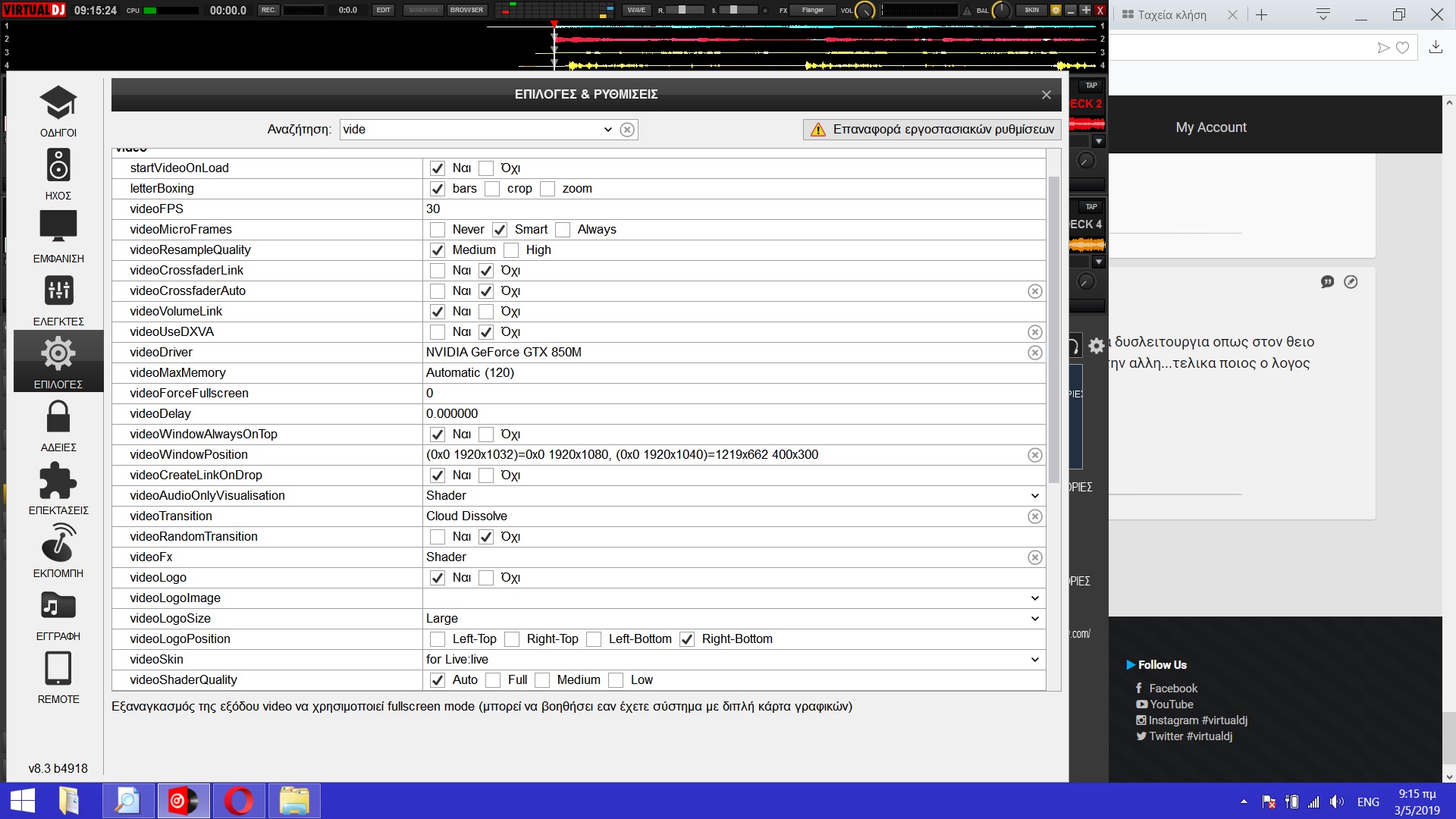1456x819 pixels.
Task: Open the ΕΛΕΓΚΤΕΣ controllers mixer icon
Action: [x=58, y=290]
